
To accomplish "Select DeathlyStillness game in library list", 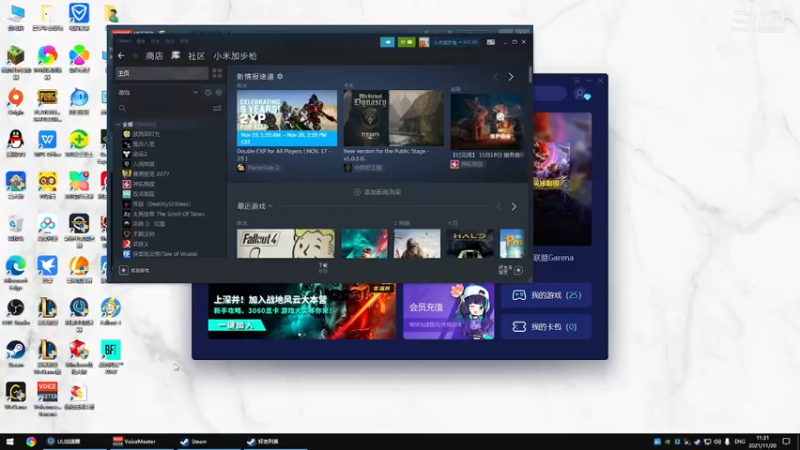I will pyautogui.click(x=157, y=204).
